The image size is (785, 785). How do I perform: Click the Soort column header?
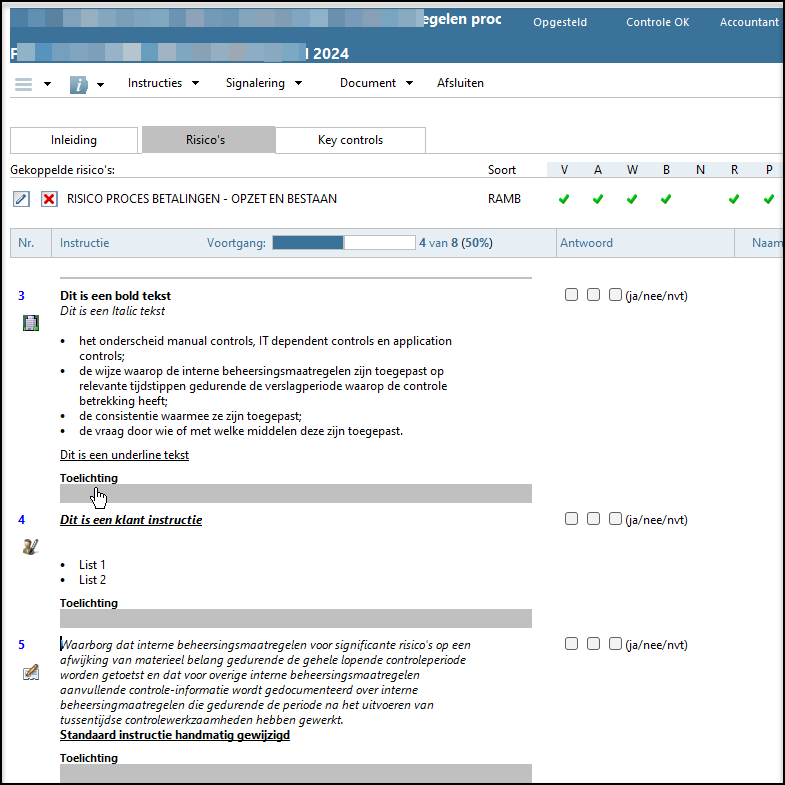point(502,170)
